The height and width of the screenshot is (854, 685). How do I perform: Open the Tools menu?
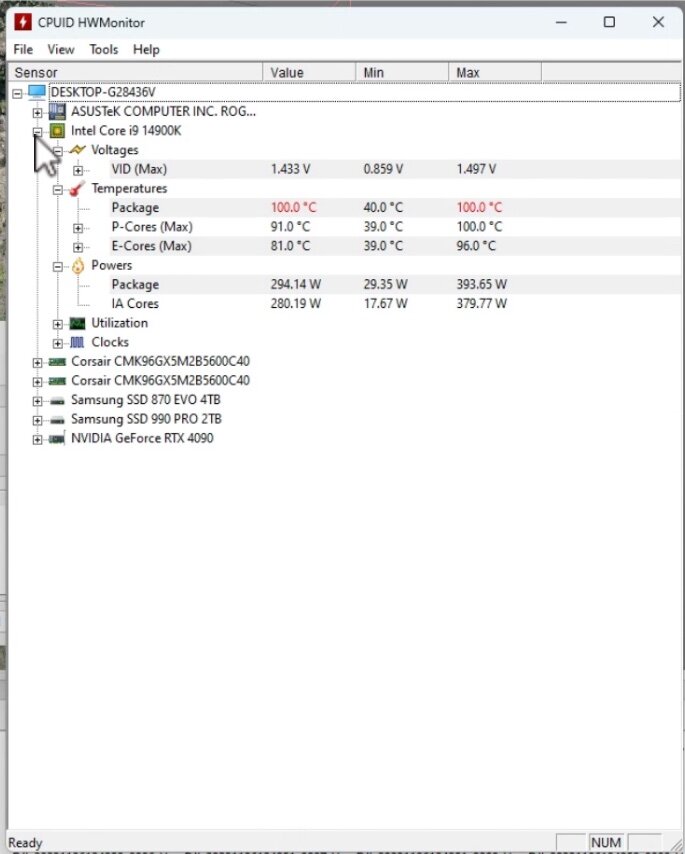pos(103,50)
